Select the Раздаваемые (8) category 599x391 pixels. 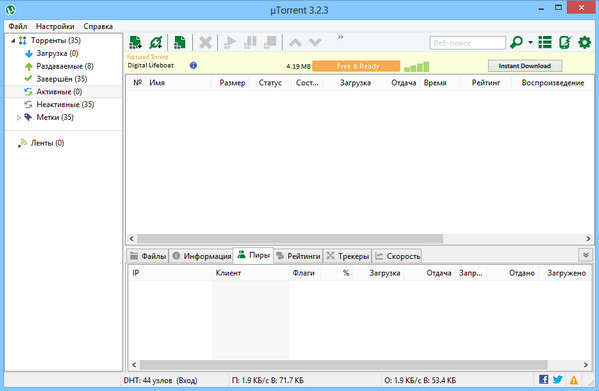tap(65, 66)
